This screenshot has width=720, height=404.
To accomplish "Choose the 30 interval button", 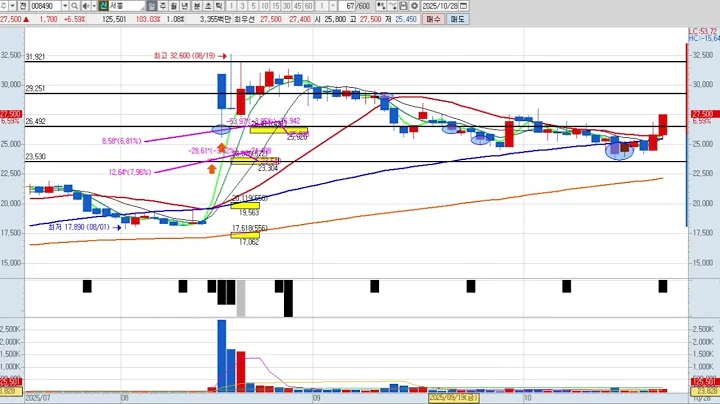I will pos(287,6).
